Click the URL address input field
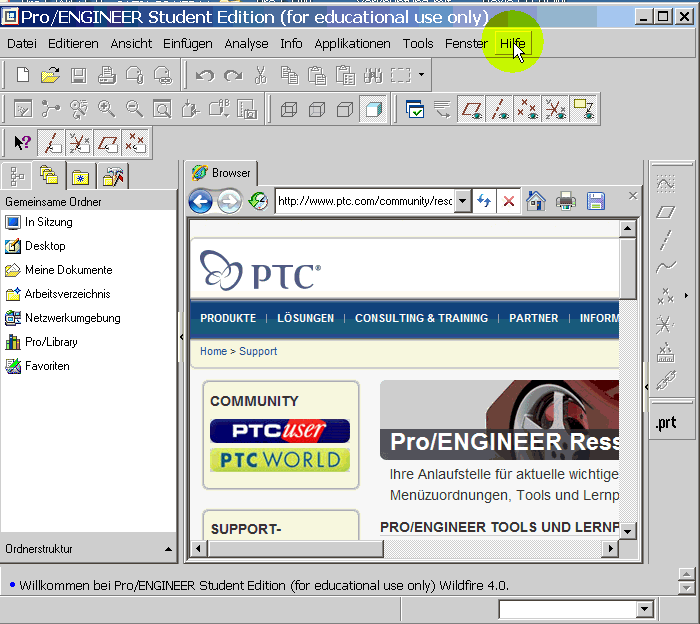Screen dimensions: 700x624 365,201
